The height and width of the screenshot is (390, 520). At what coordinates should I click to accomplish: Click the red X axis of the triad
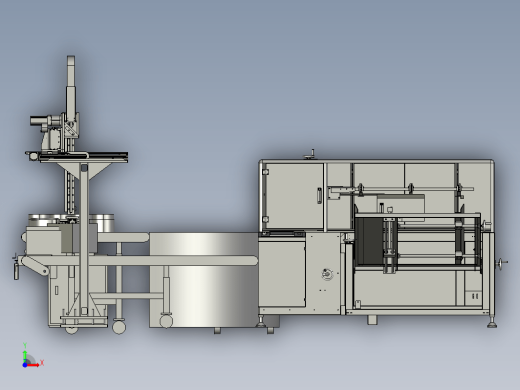coord(33,365)
